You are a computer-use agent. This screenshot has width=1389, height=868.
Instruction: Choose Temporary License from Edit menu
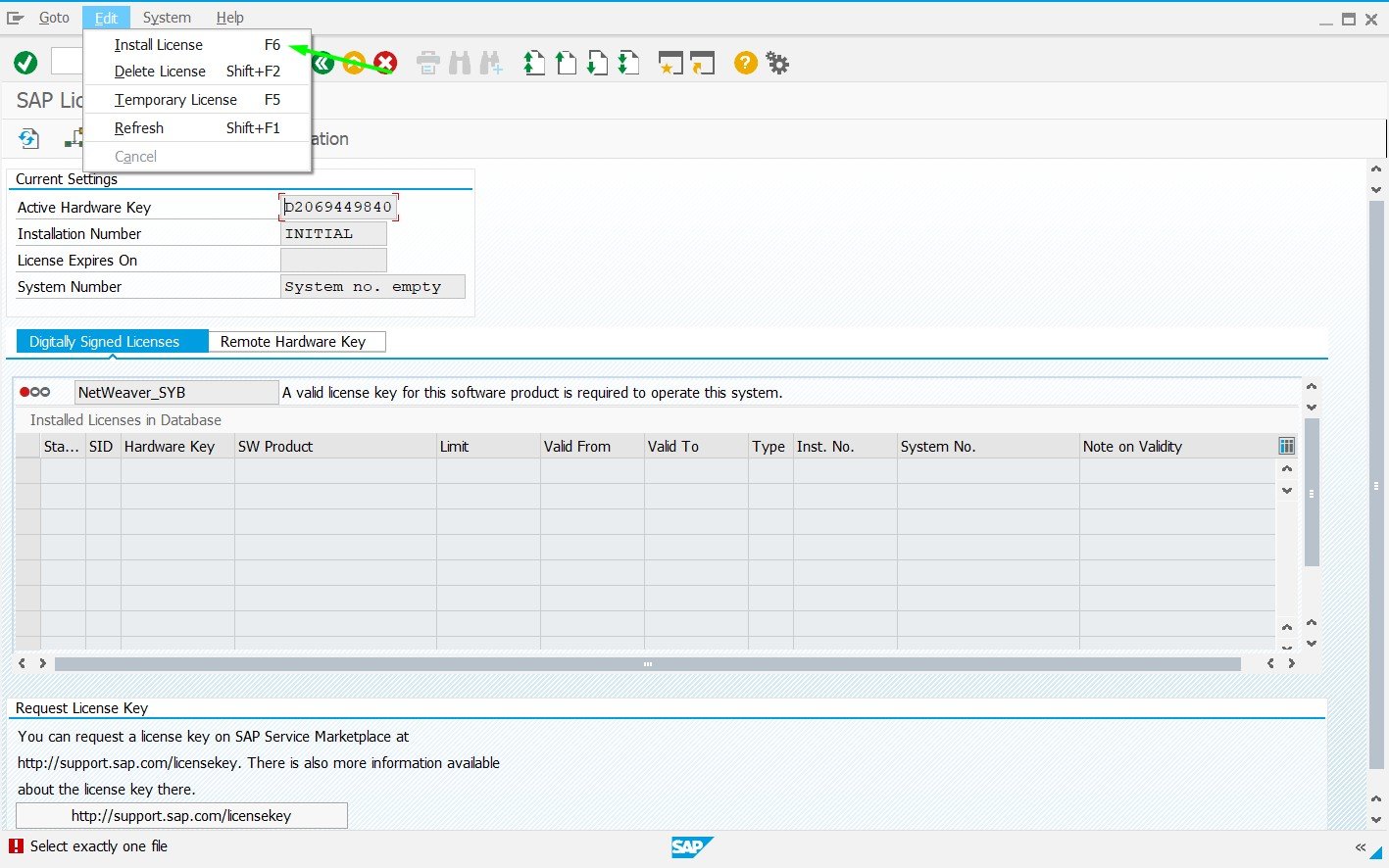pyautogui.click(x=197, y=100)
